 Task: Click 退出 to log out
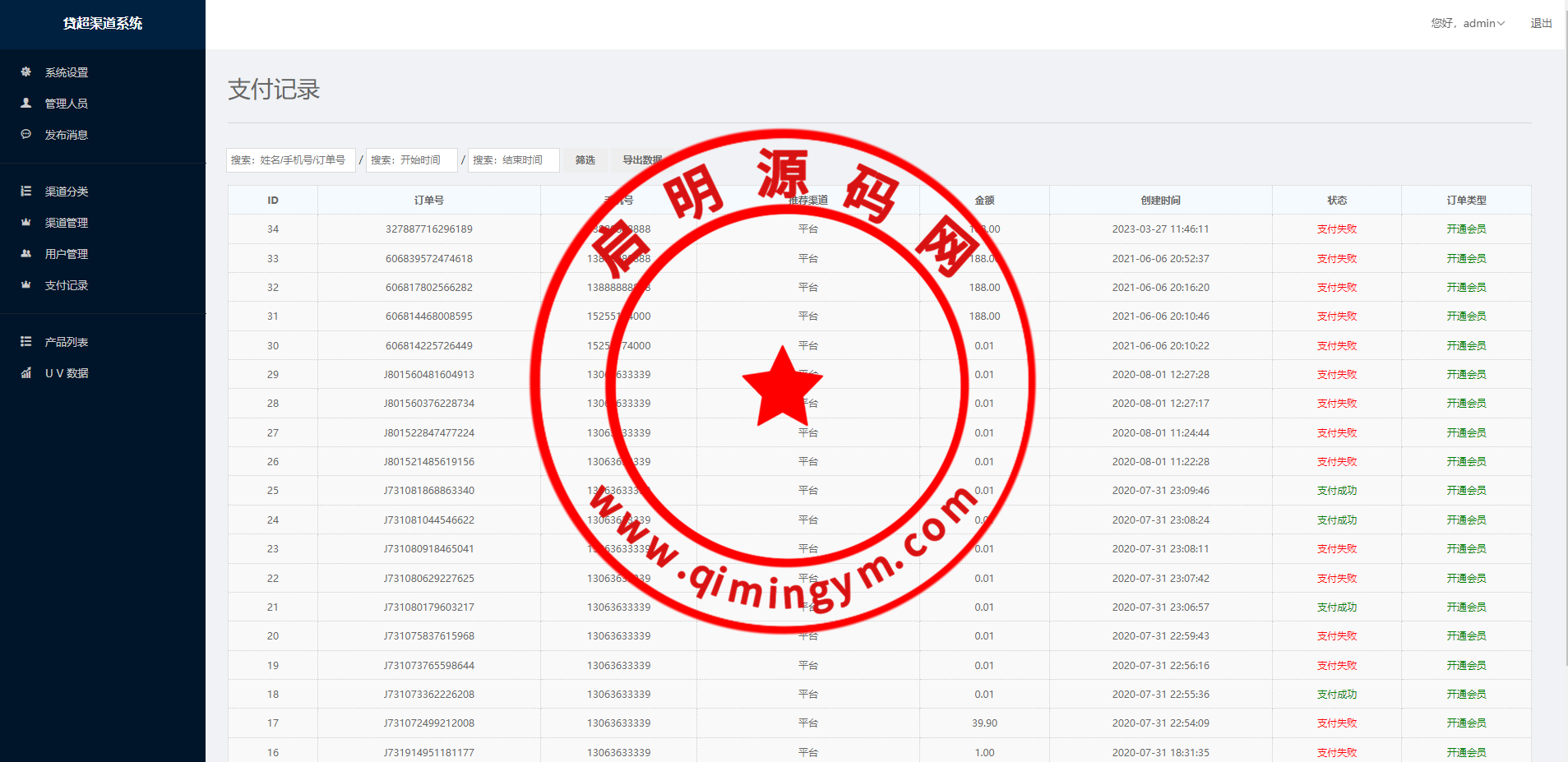[1541, 23]
